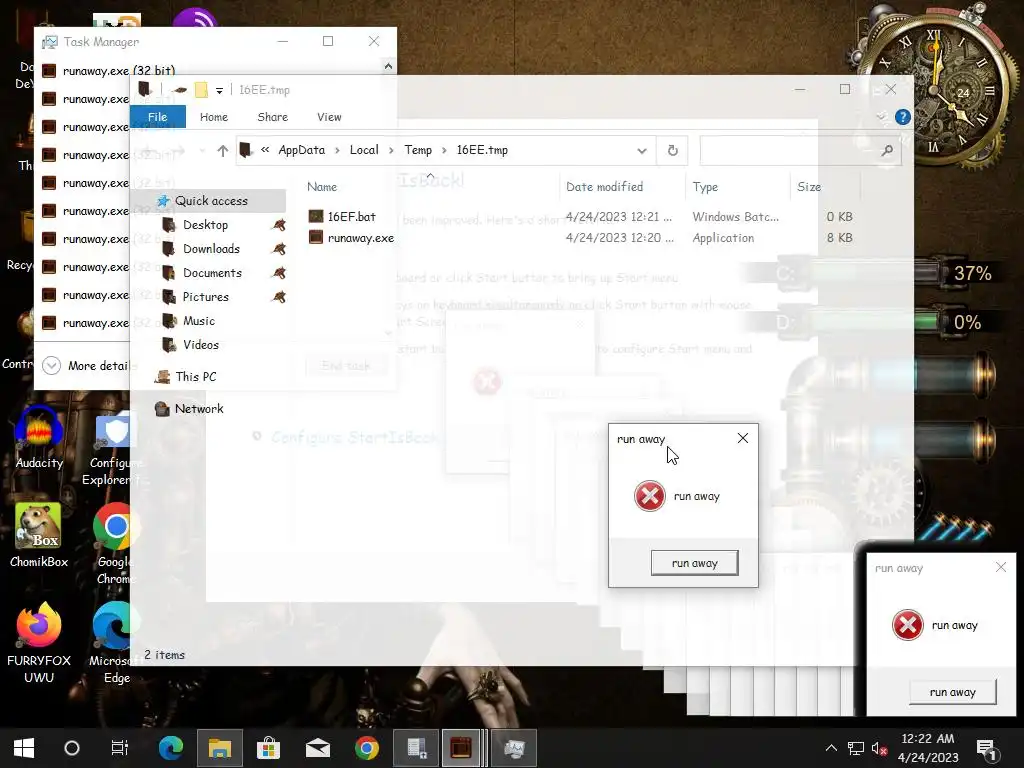Screen dimensions: 1024x768
Task: Sort files by Size column
Action: pyautogui.click(x=808, y=187)
